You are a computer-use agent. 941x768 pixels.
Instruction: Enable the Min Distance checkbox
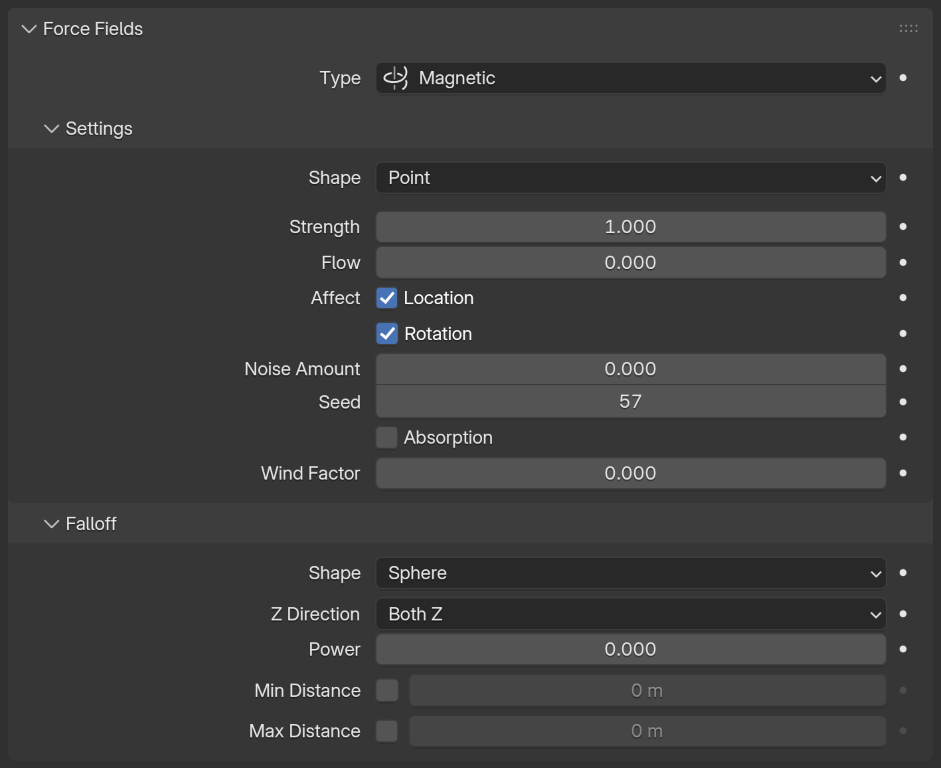(387, 691)
